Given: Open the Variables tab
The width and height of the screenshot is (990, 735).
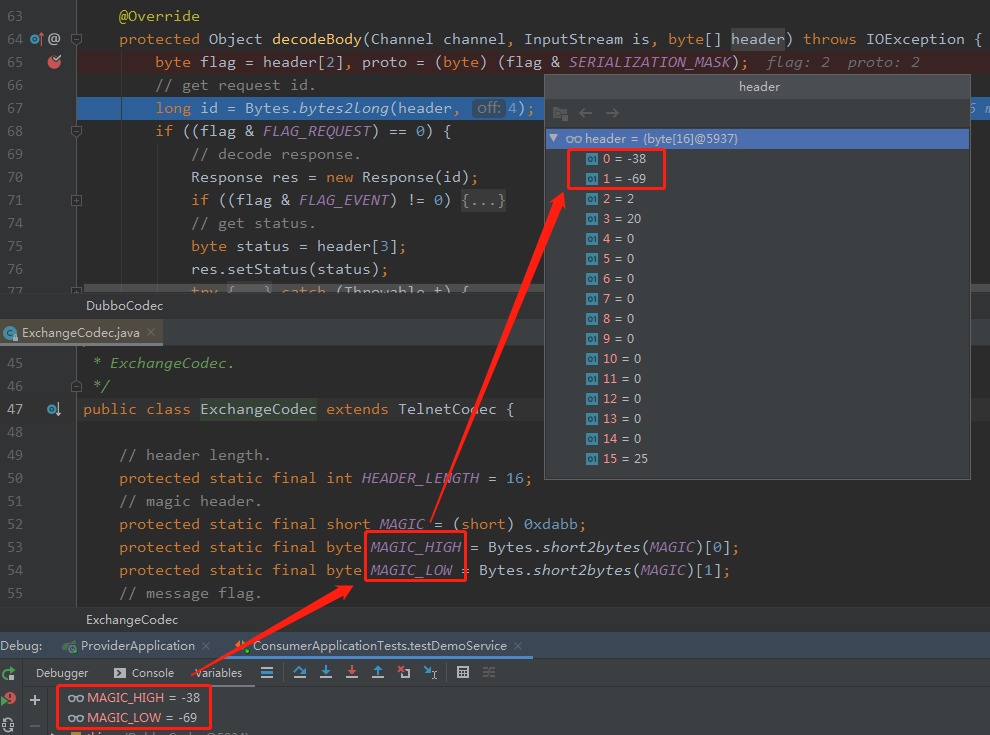Looking at the screenshot, I should point(218,673).
